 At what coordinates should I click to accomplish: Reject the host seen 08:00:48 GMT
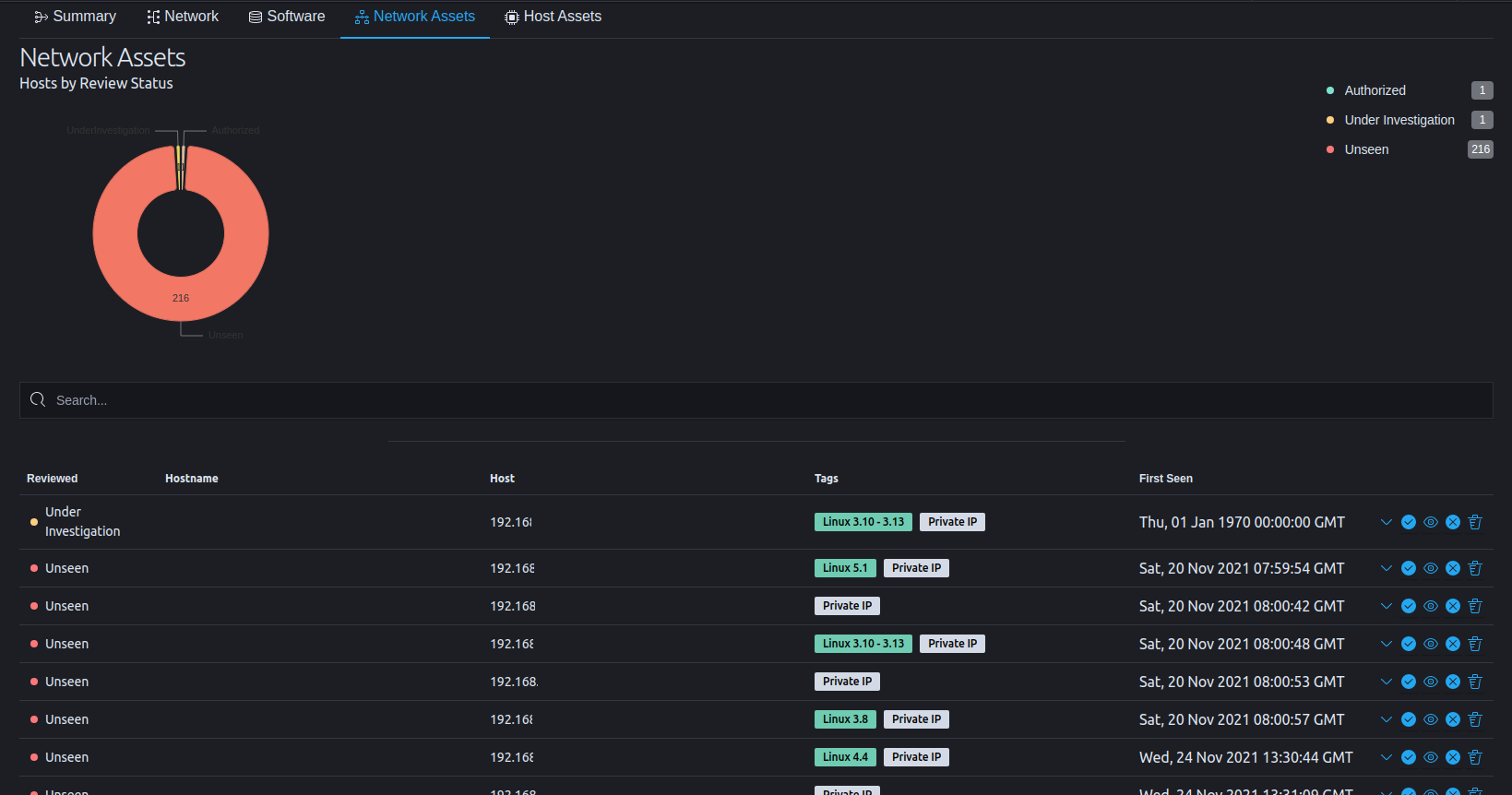pyautogui.click(x=1453, y=644)
